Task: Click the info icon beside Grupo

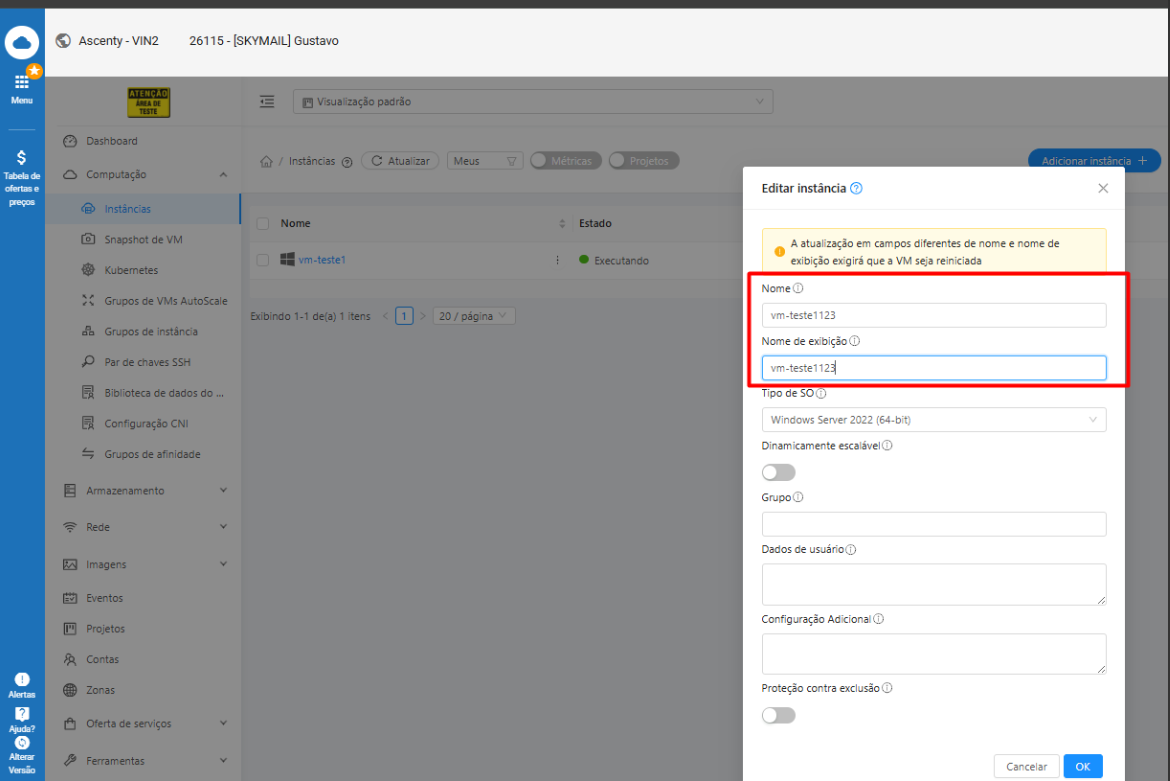Action: tap(798, 497)
